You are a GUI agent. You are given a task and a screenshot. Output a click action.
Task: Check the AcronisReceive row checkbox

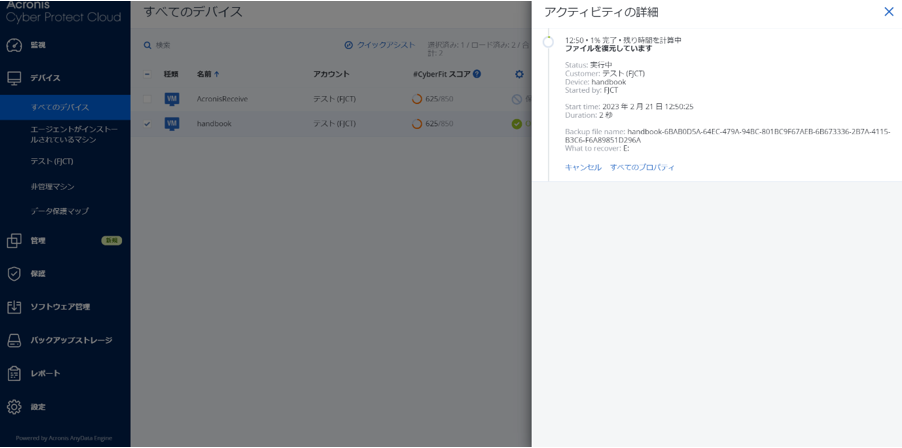[147, 99]
